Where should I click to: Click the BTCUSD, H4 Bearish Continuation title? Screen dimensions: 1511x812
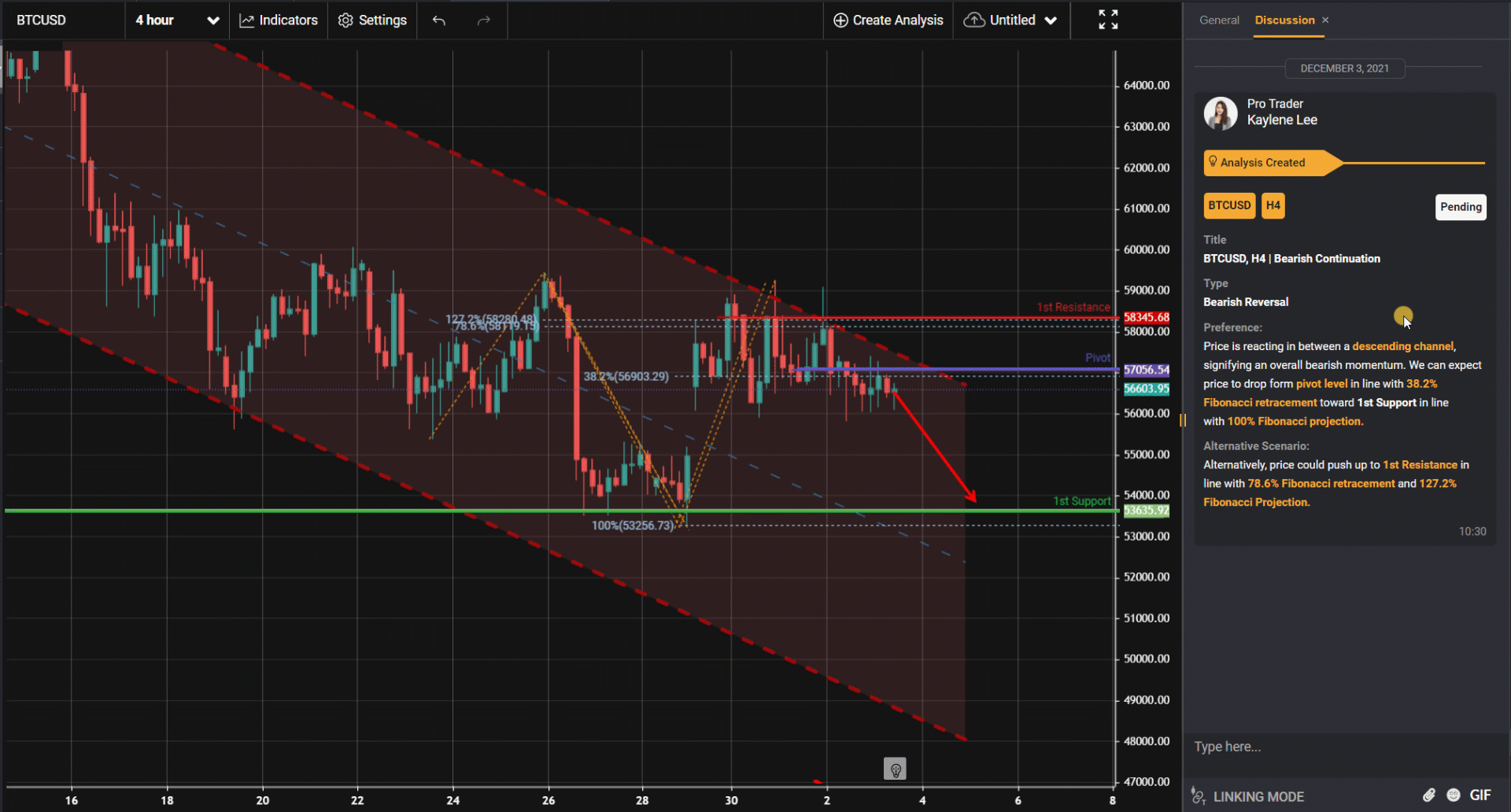tap(1291, 259)
